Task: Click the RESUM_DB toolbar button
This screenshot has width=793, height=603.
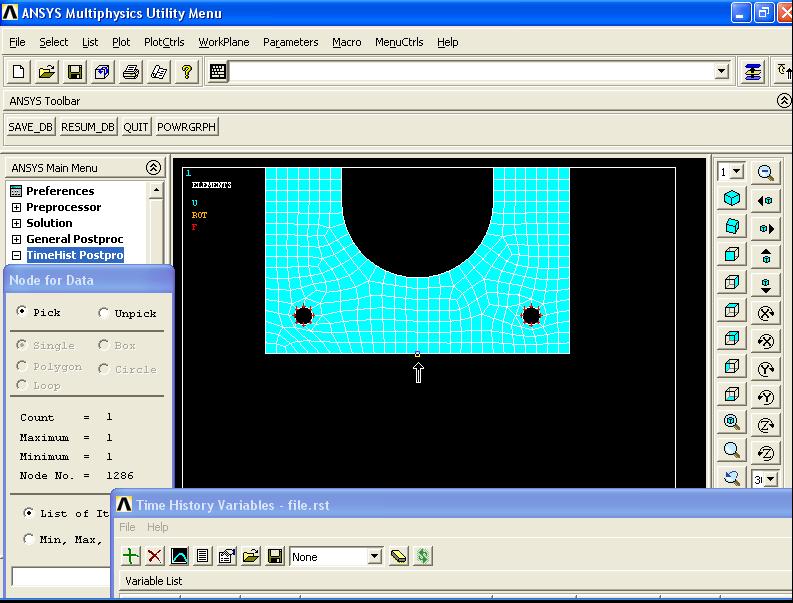Action: click(88, 127)
